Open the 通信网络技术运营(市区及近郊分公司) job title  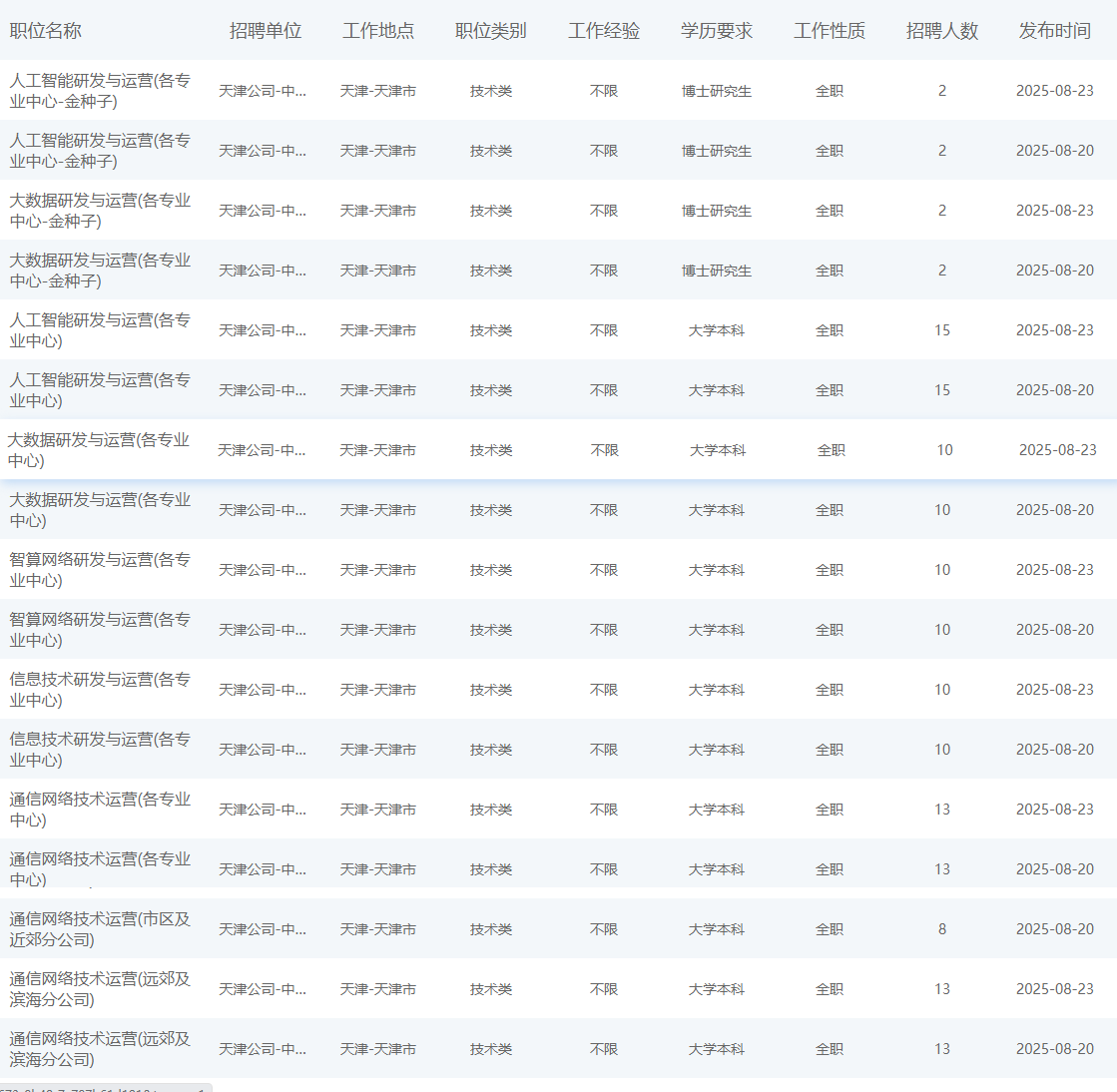click(100, 929)
